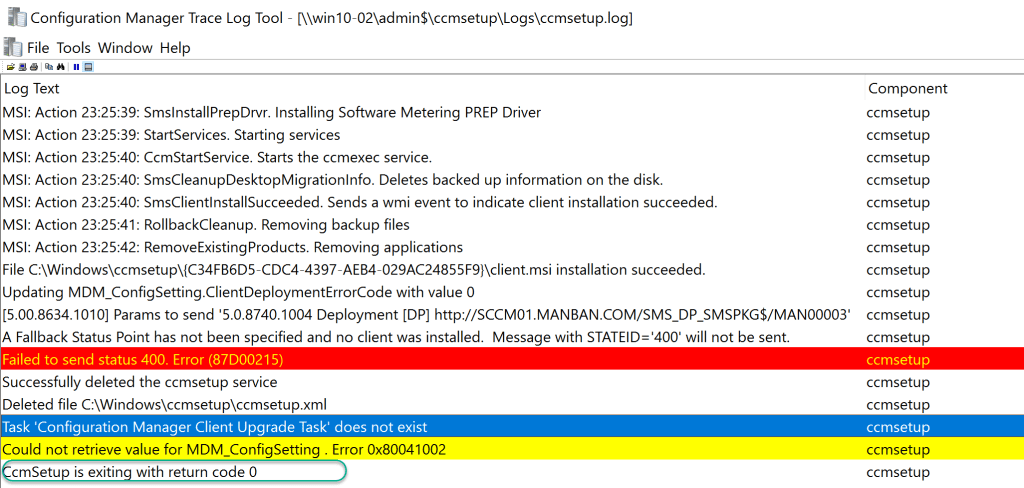
Task: Sort by the Component column header
Action: 907,88
